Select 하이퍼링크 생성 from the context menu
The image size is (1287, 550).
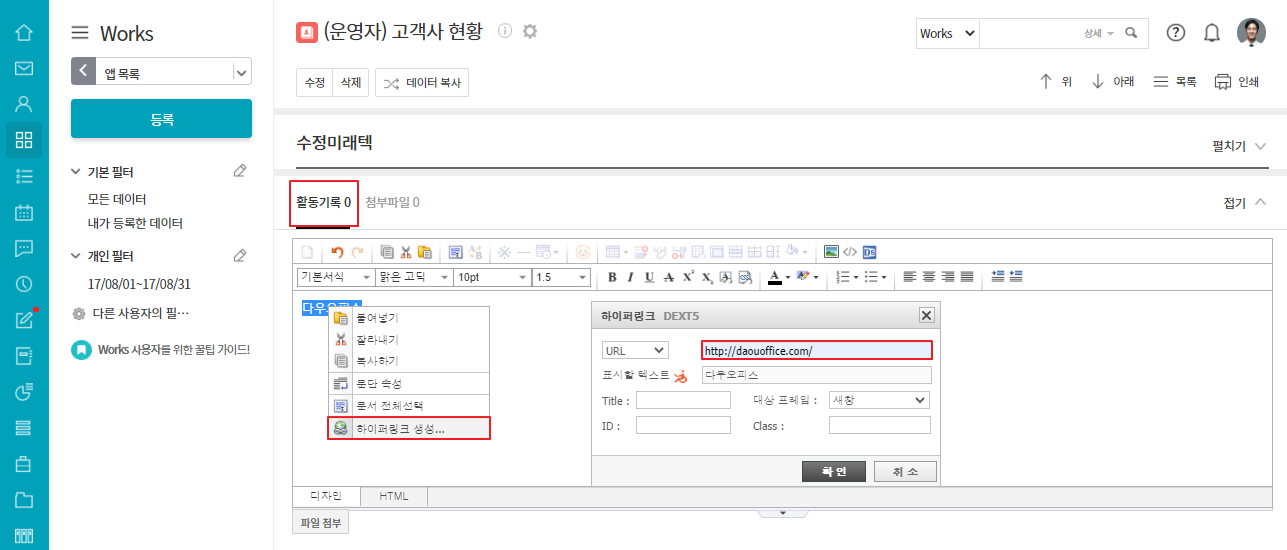point(409,428)
